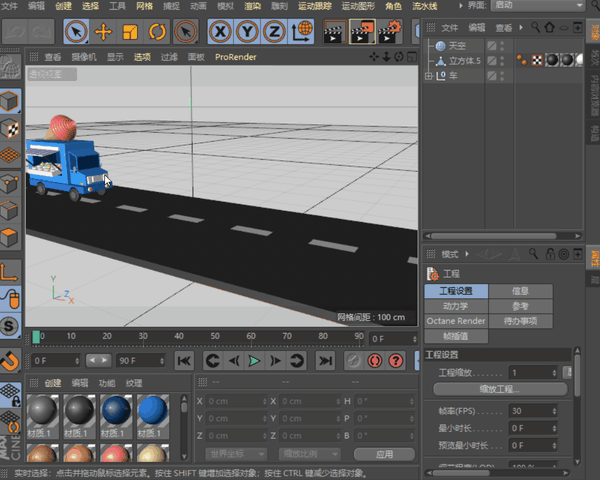Open the 渲染 menu in the menu bar
This screenshot has height=480, width=600.
pyautogui.click(x=251, y=6)
